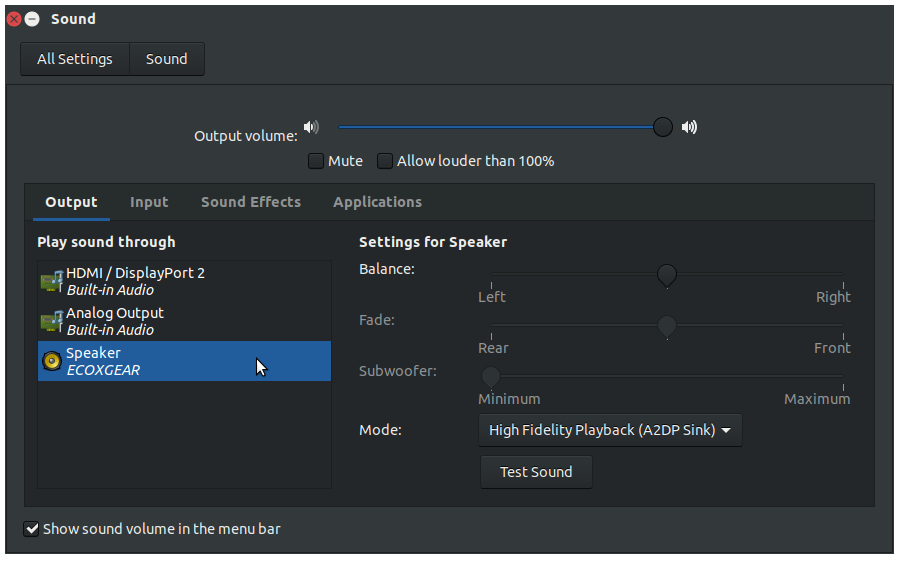Open the Sound Effects tab
Screen dimensions: 903x563
pos(251,202)
